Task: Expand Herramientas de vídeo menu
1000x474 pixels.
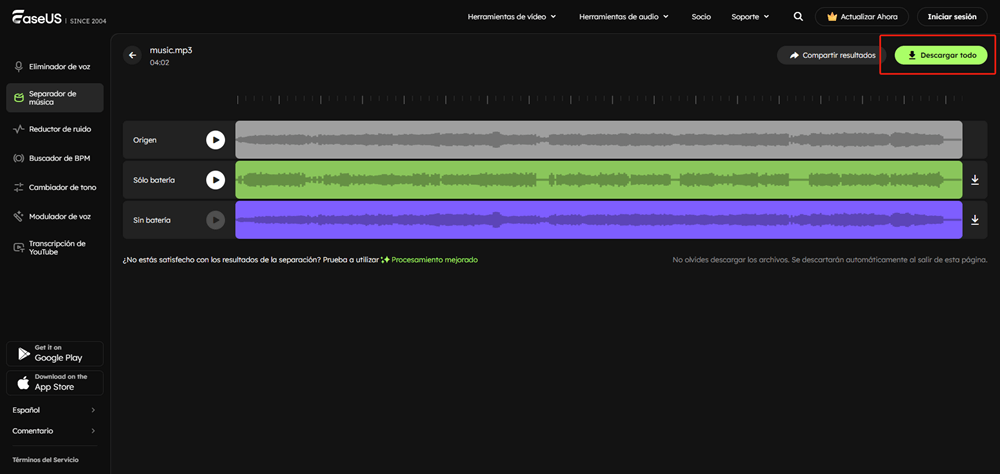Action: [511, 17]
